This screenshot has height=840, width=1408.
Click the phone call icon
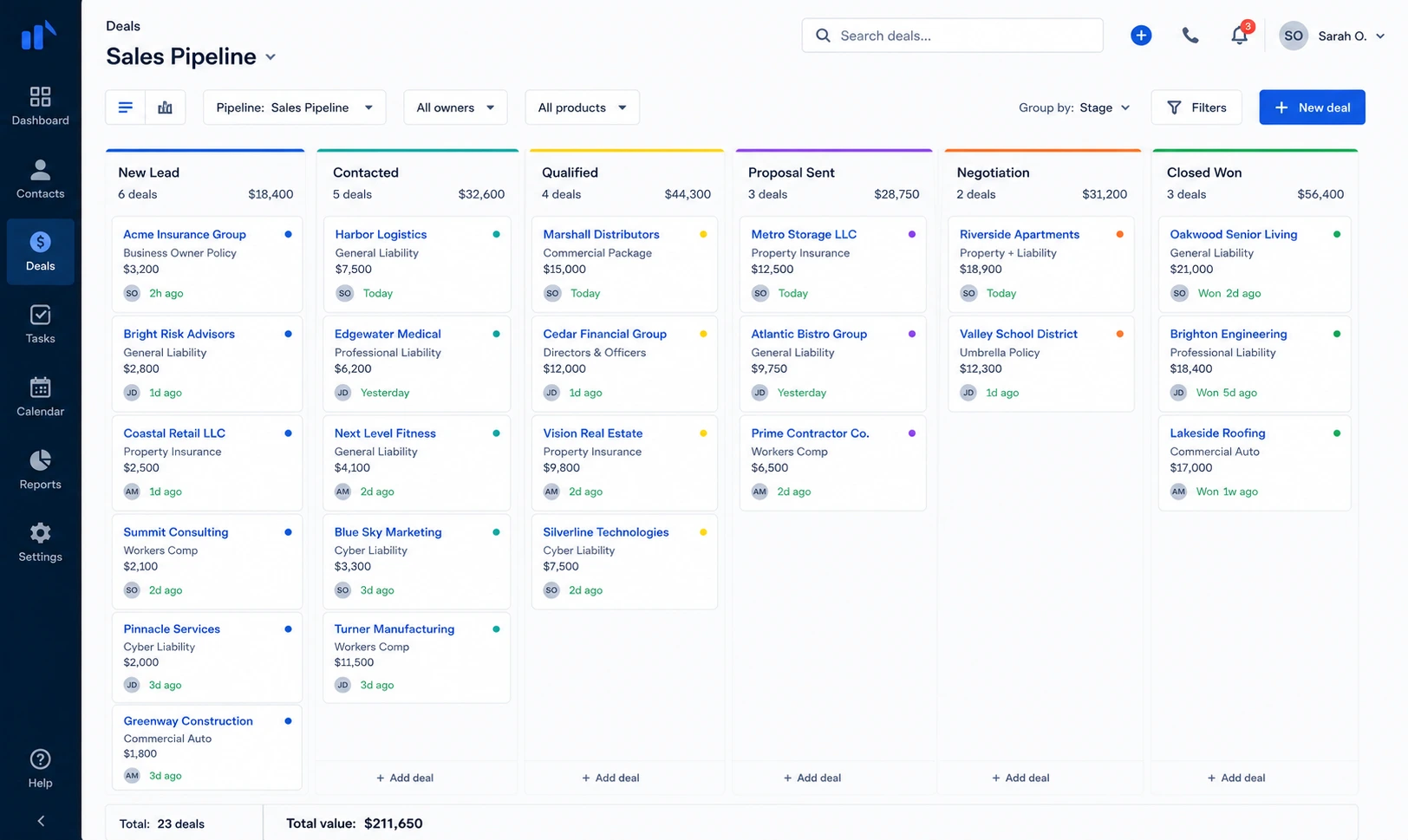click(1190, 36)
